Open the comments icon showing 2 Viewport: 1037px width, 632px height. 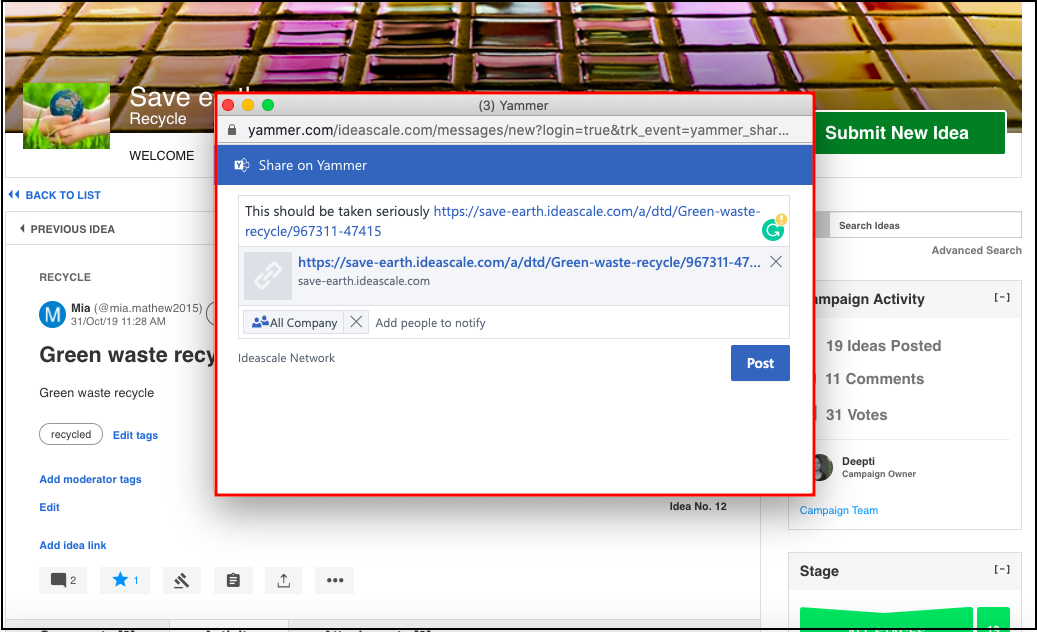(63, 580)
